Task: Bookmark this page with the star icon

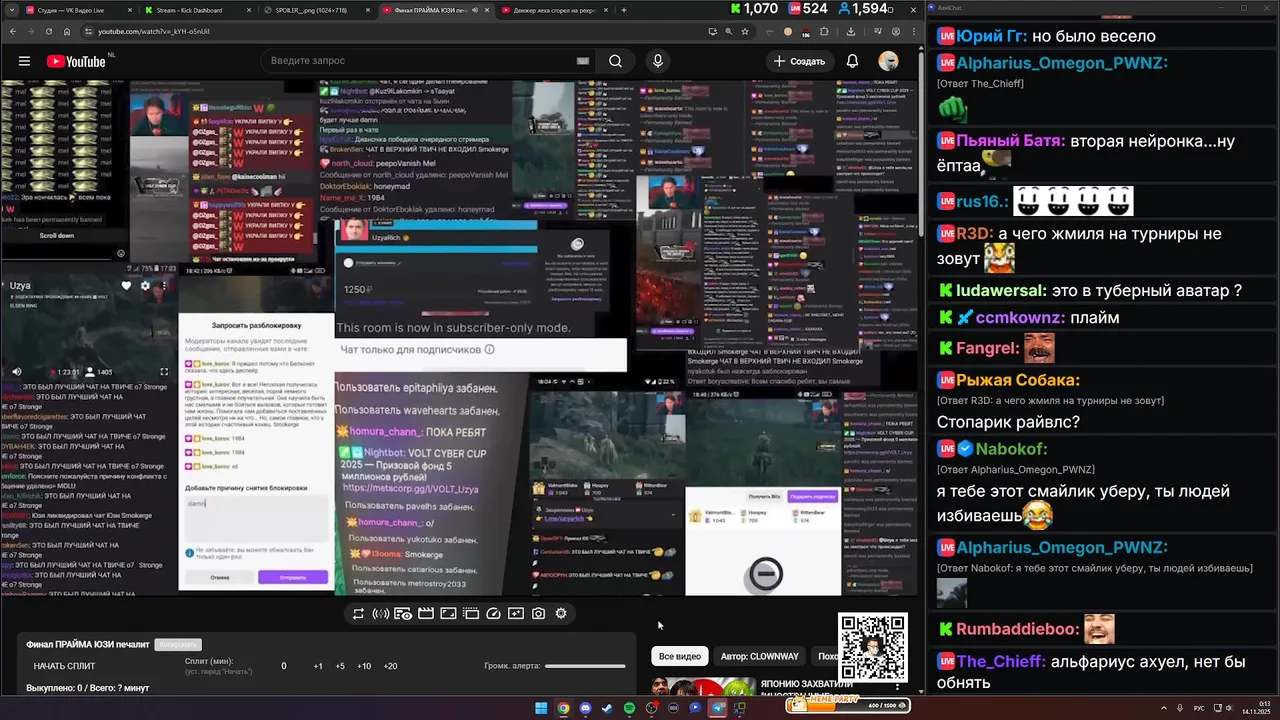Action: tap(745, 31)
